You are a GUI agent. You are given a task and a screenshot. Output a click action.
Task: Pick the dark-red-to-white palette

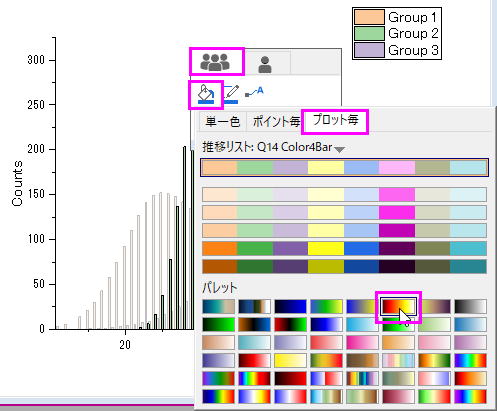click(254, 360)
